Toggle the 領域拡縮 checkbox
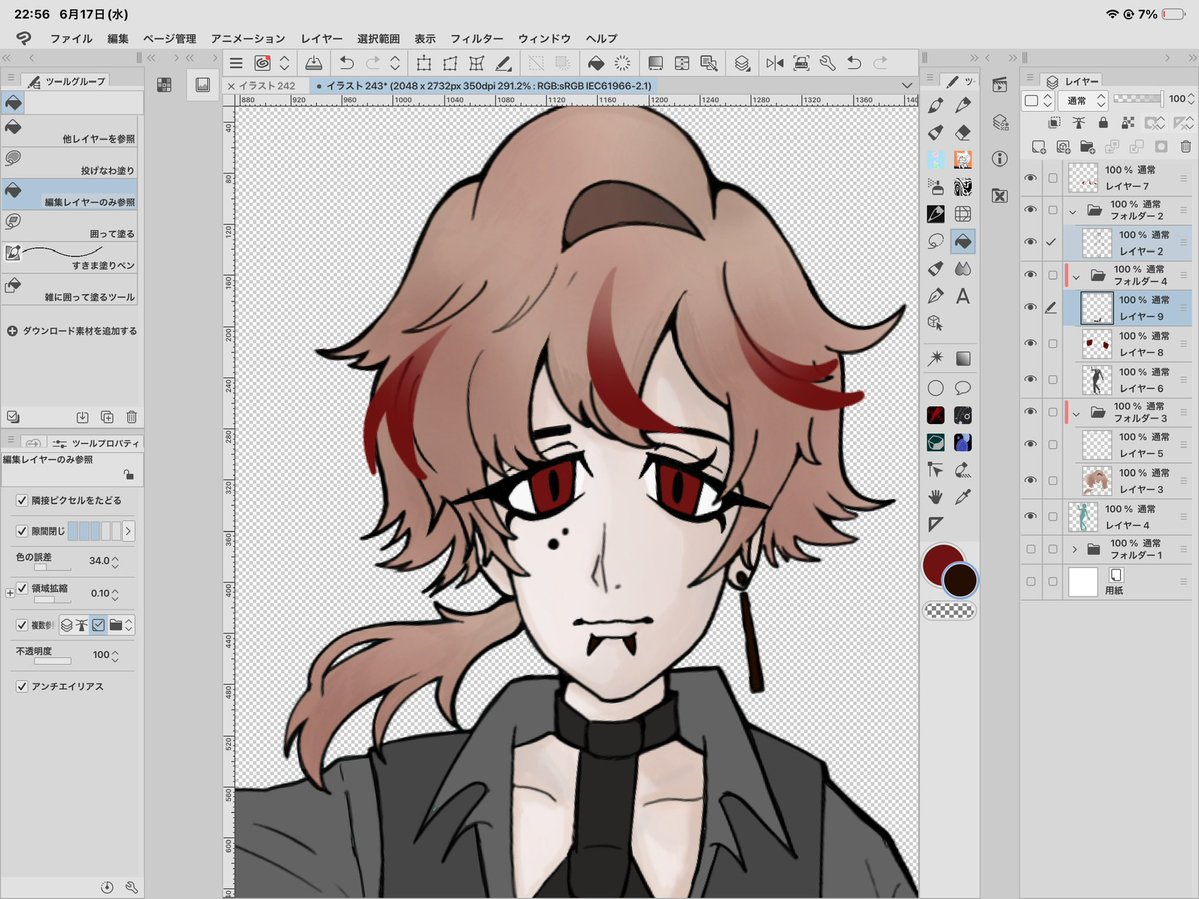1199x899 pixels. (x=21, y=589)
